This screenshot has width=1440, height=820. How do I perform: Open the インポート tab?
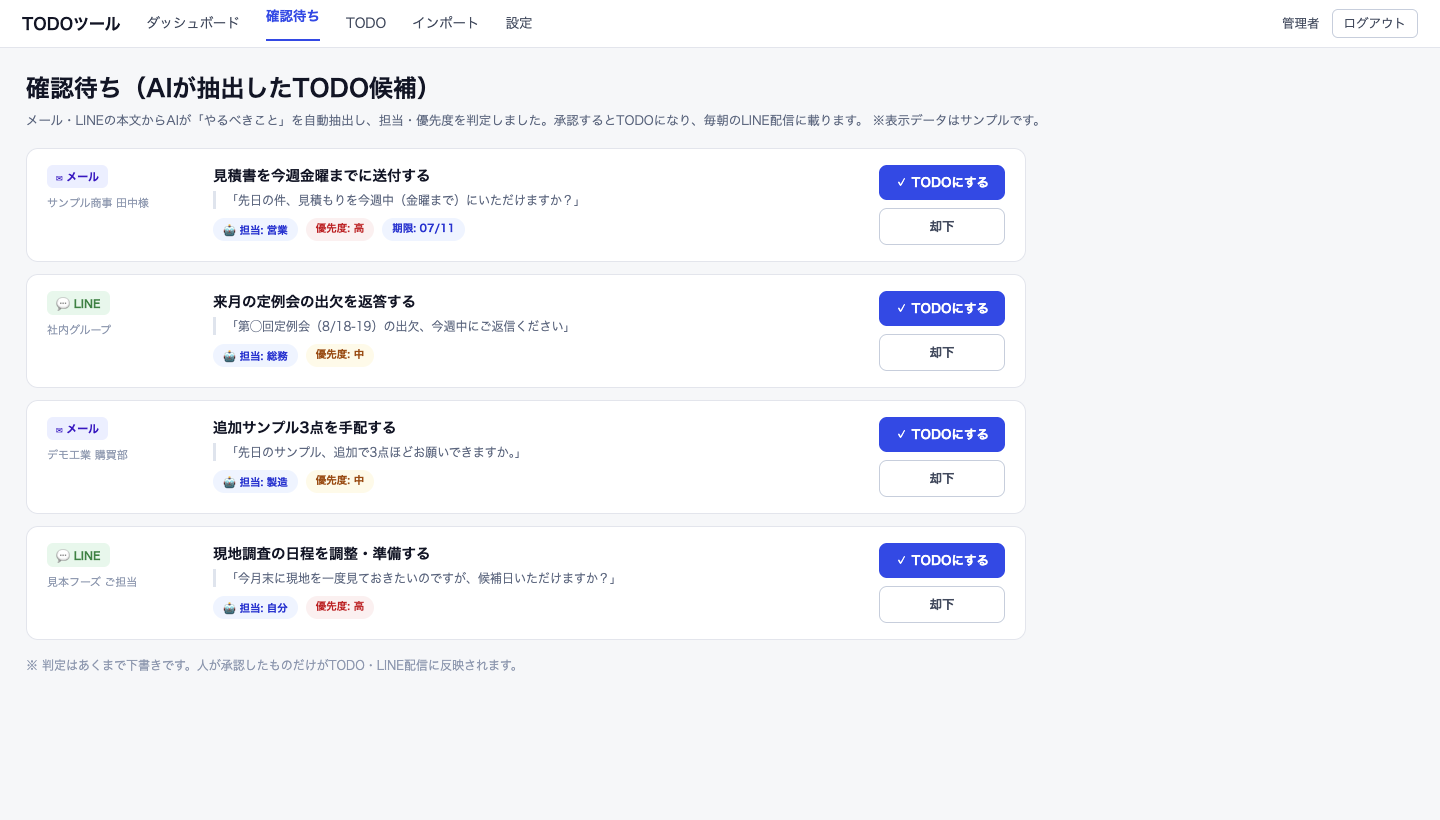point(446,23)
